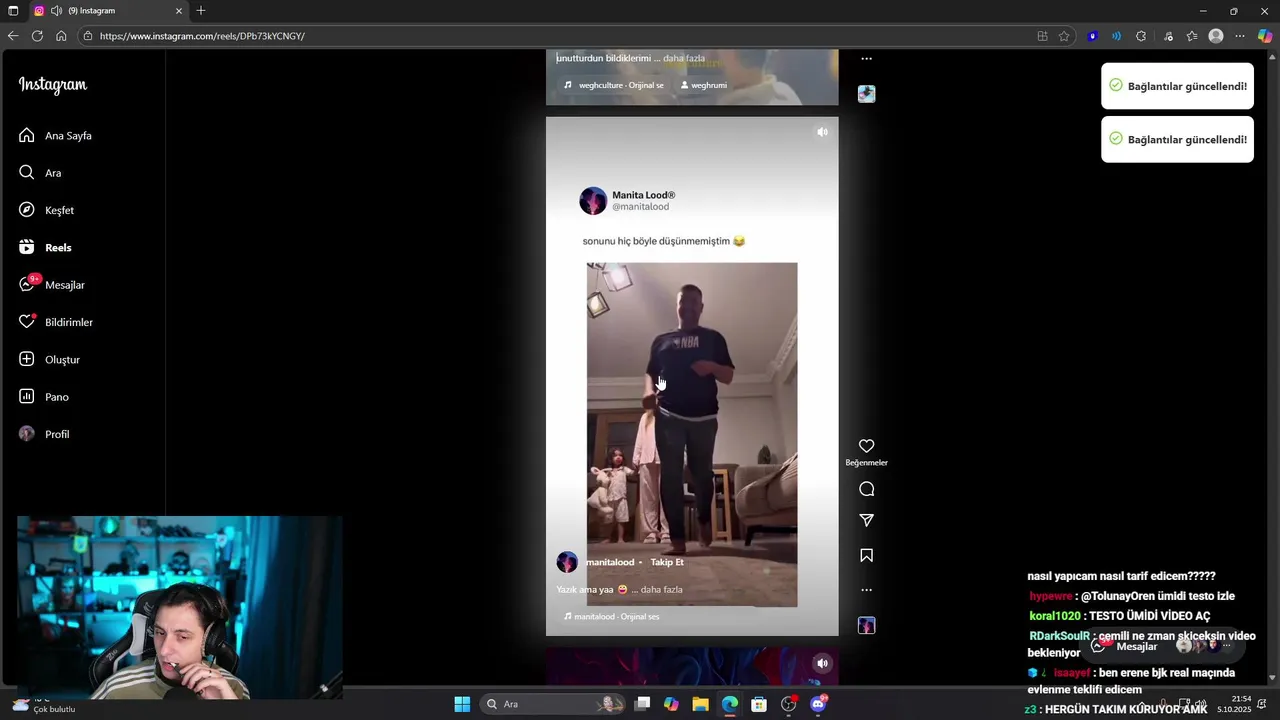Close the Instagram browser tab
1280x720 pixels.
point(179,11)
